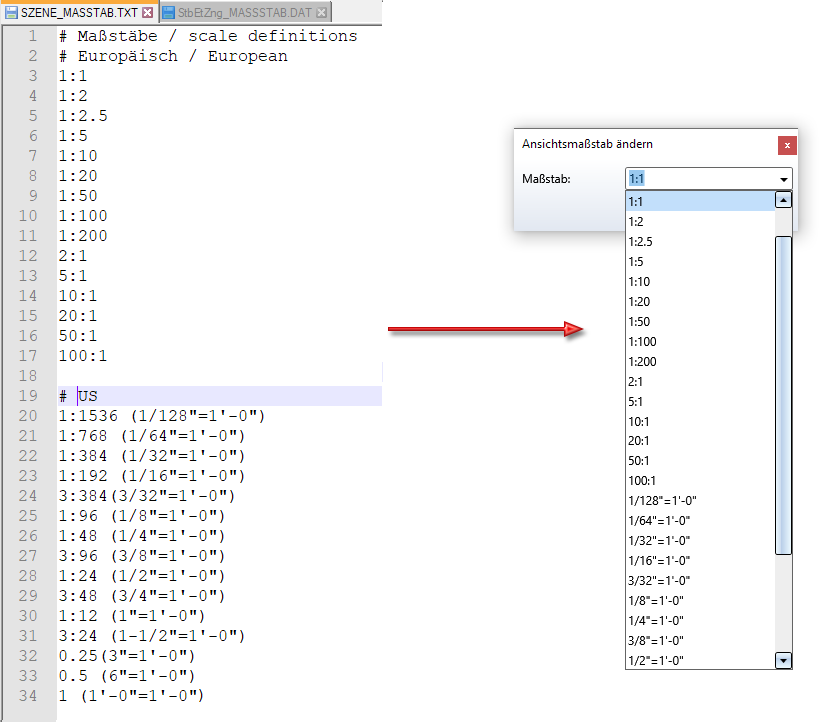Click editor line '3:48 (3/4"=1'-0")'
The image size is (819, 722).
(x=142, y=596)
